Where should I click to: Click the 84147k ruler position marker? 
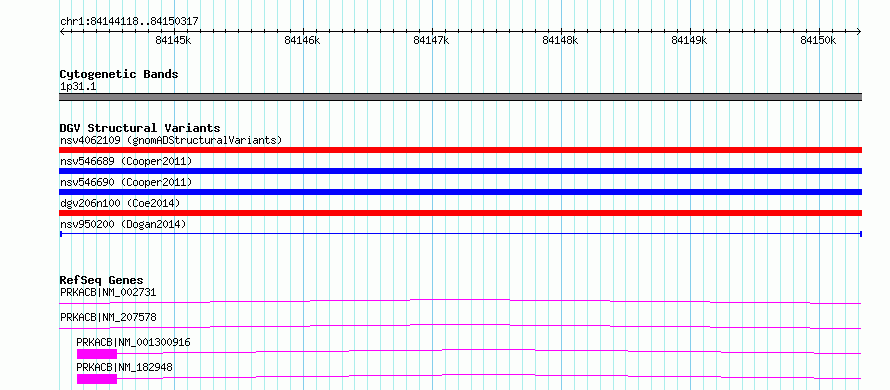coord(432,40)
